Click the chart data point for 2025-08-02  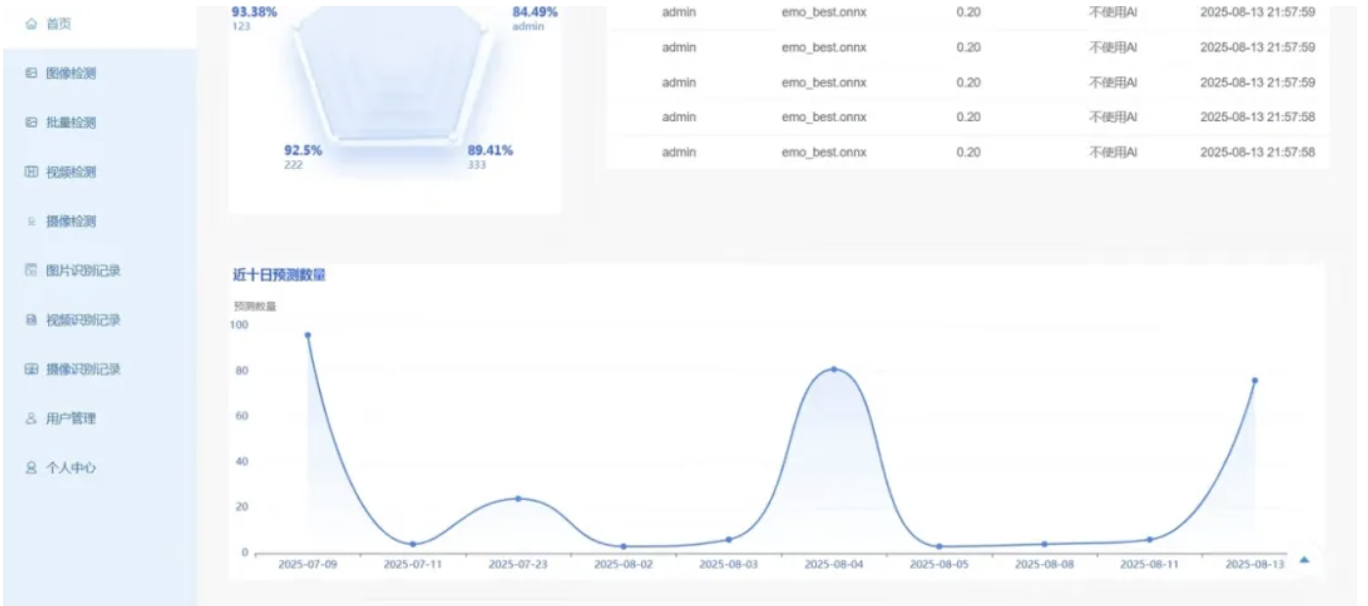623,546
